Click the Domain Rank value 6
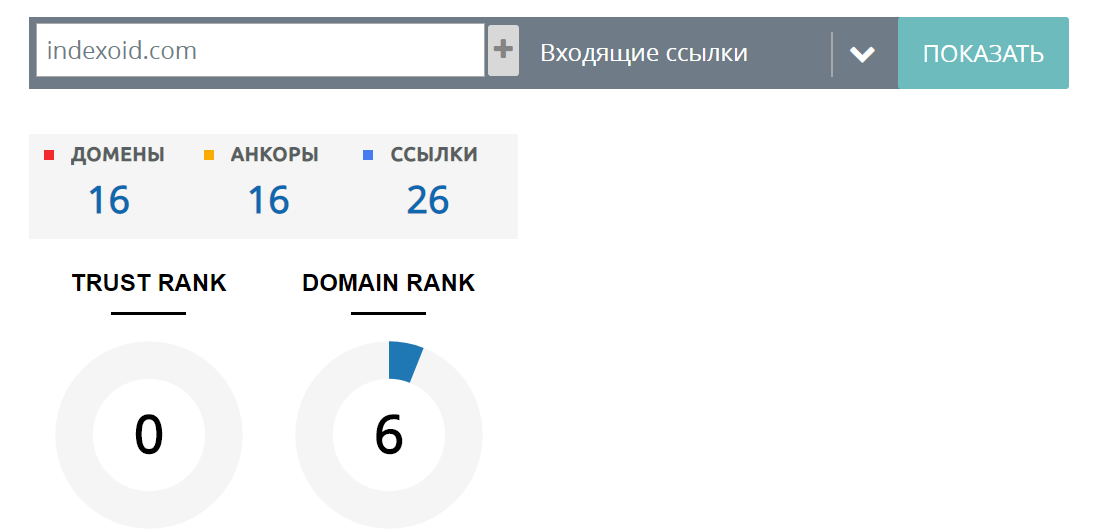Viewport: 1112px width, 532px height. tap(389, 435)
